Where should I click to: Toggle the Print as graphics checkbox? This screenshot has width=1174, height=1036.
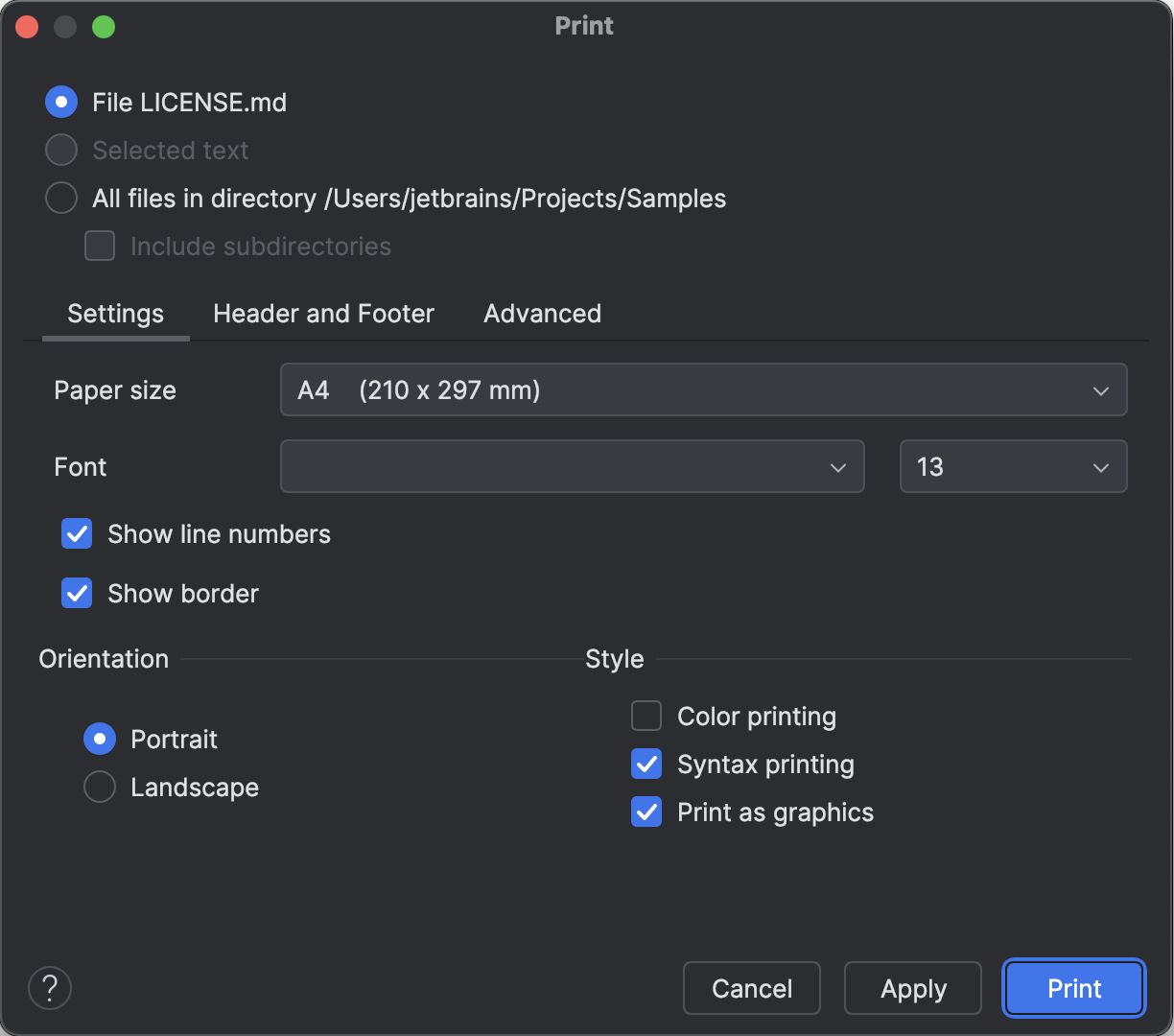(x=646, y=812)
